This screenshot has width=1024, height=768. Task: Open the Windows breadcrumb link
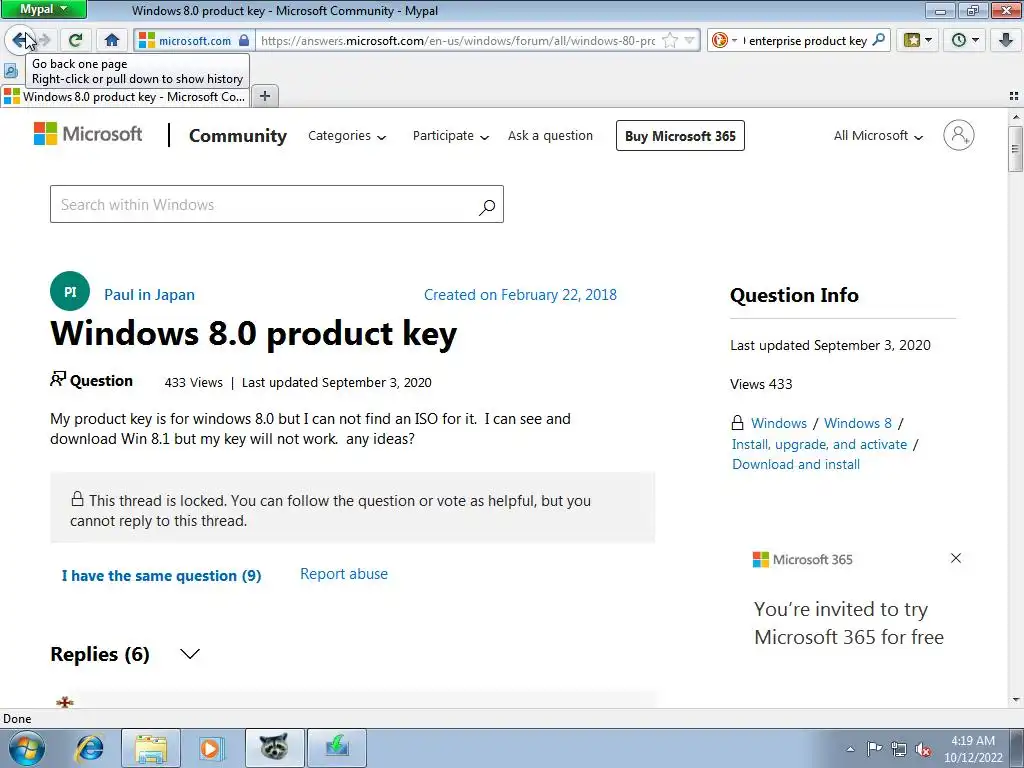click(778, 423)
